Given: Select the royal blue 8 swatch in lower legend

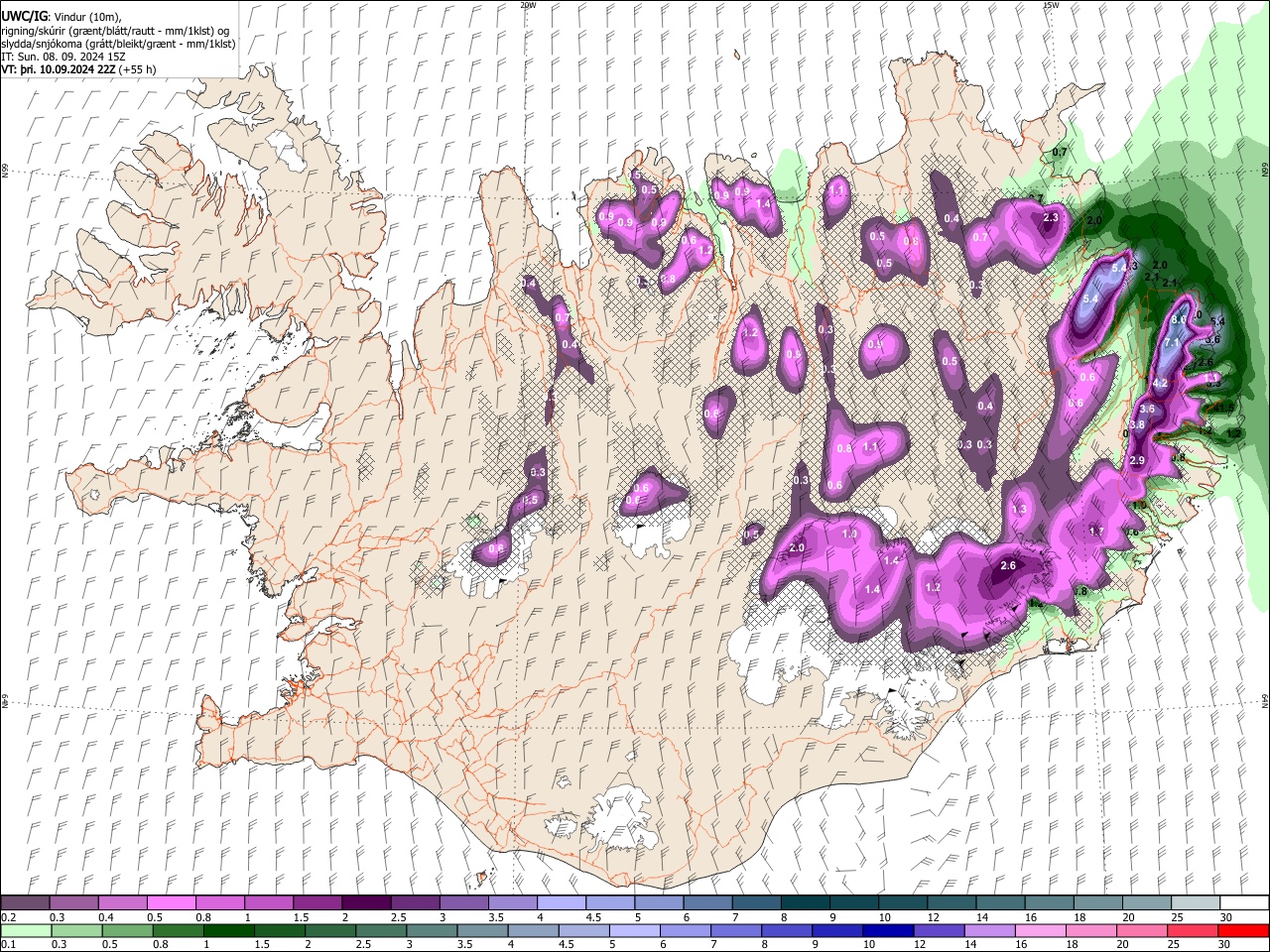Looking at the screenshot, I should click(787, 930).
